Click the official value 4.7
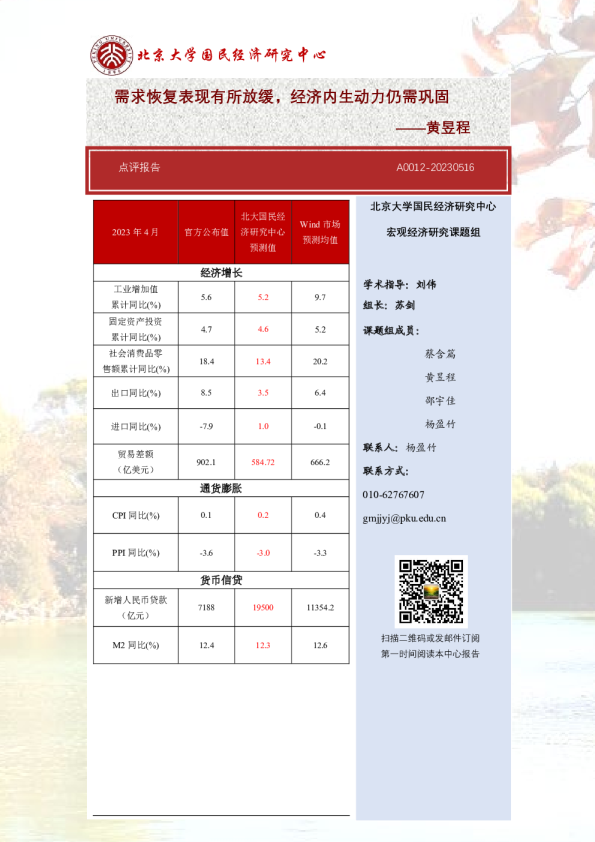The image size is (595, 842). (x=206, y=329)
